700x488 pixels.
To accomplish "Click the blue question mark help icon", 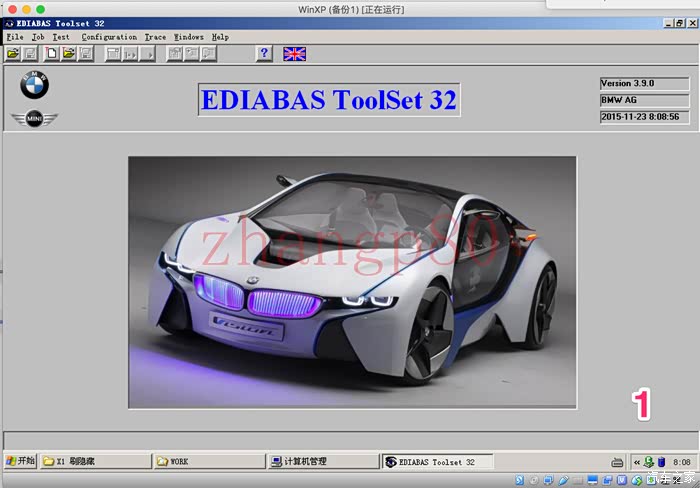I will [264, 54].
